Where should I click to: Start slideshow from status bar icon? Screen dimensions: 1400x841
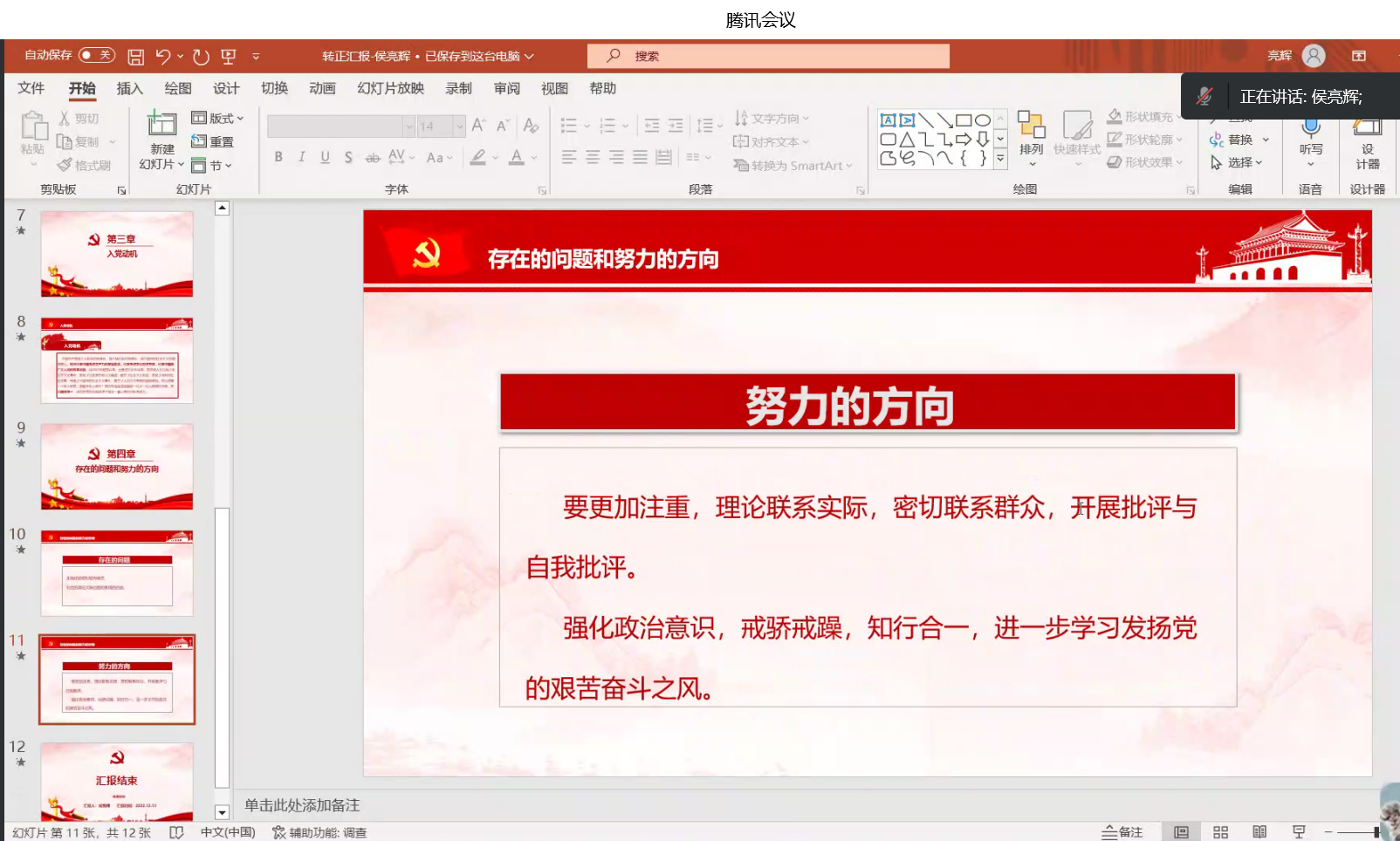click(1299, 832)
